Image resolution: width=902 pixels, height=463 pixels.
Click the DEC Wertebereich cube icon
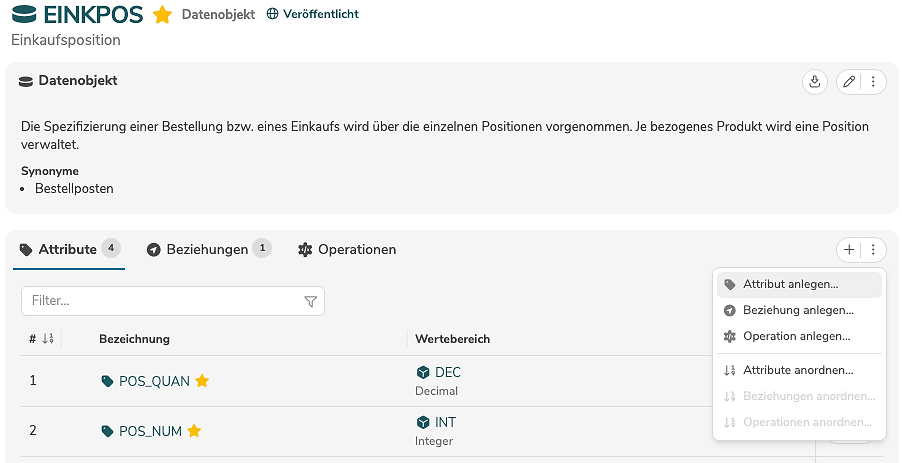click(x=422, y=373)
